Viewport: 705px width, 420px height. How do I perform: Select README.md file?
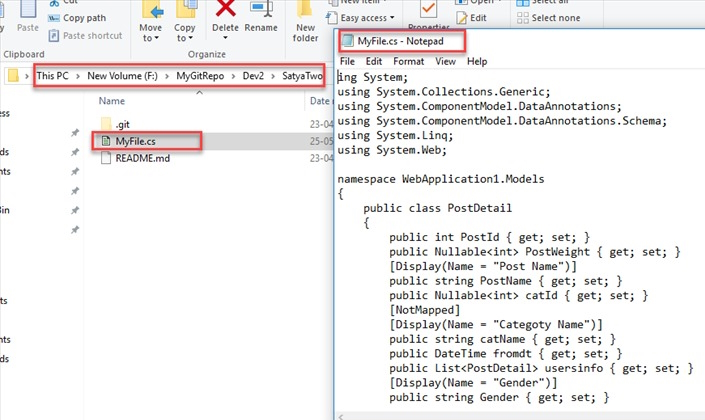click(143, 158)
